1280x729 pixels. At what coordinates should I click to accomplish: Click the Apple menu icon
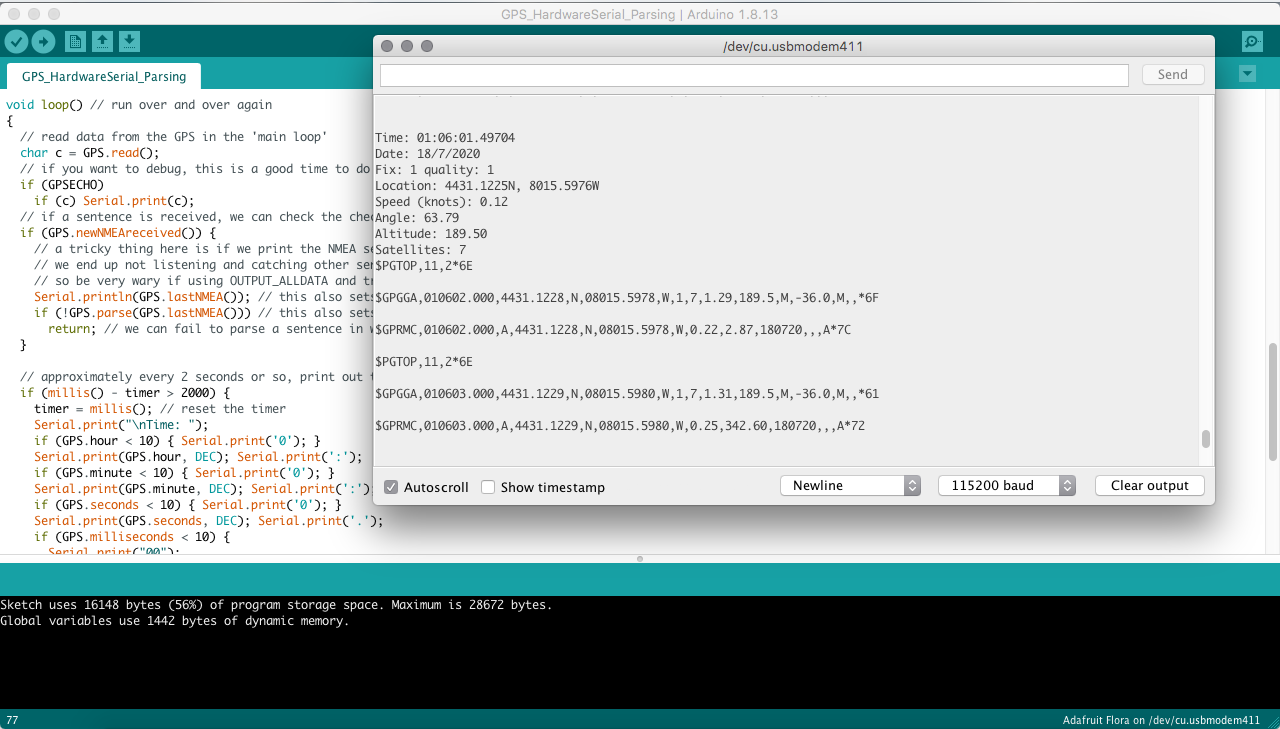click(x=13, y=14)
